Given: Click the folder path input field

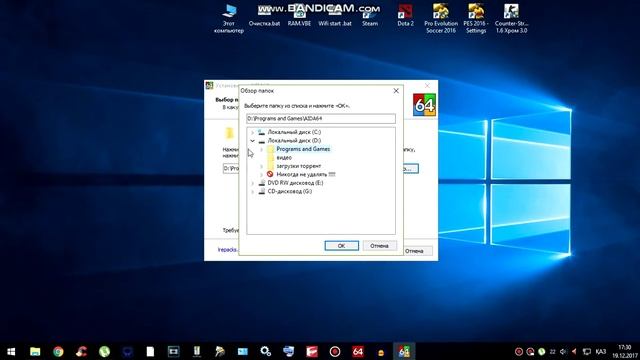Looking at the screenshot, I should (x=321, y=118).
